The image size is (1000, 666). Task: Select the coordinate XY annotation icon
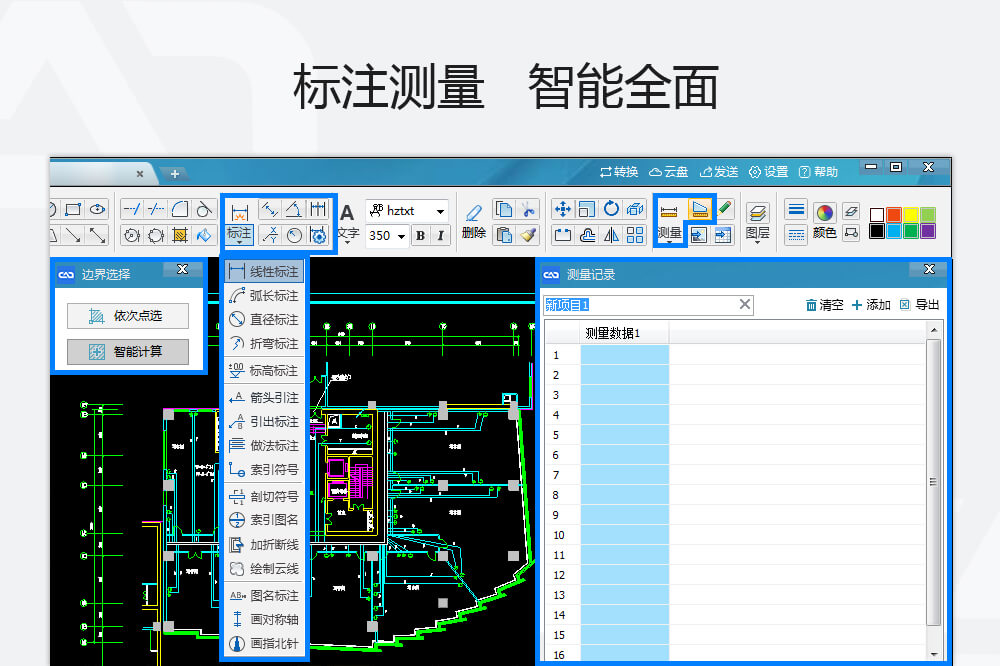pyautogui.click(x=270, y=235)
